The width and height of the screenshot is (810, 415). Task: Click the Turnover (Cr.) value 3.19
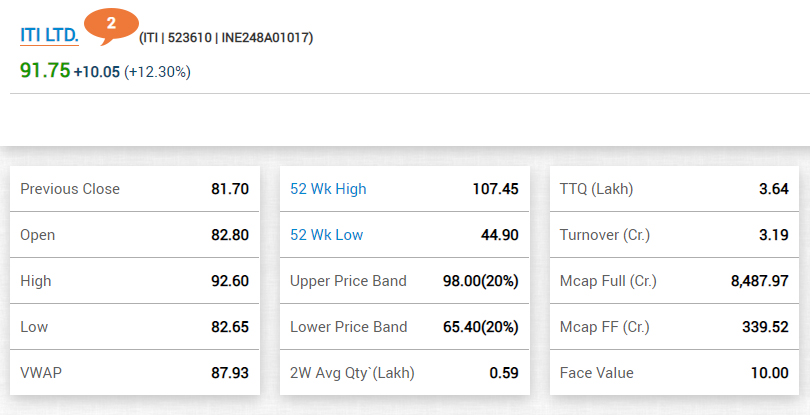pos(771,235)
